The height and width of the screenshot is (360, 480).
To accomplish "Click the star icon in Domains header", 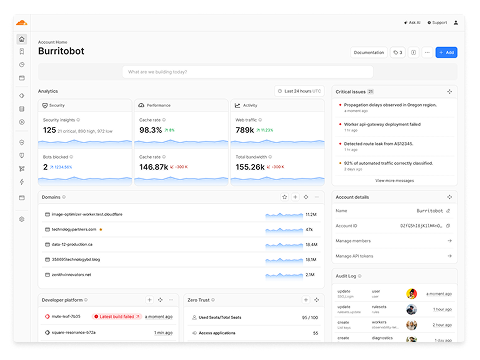I will 284,197.
